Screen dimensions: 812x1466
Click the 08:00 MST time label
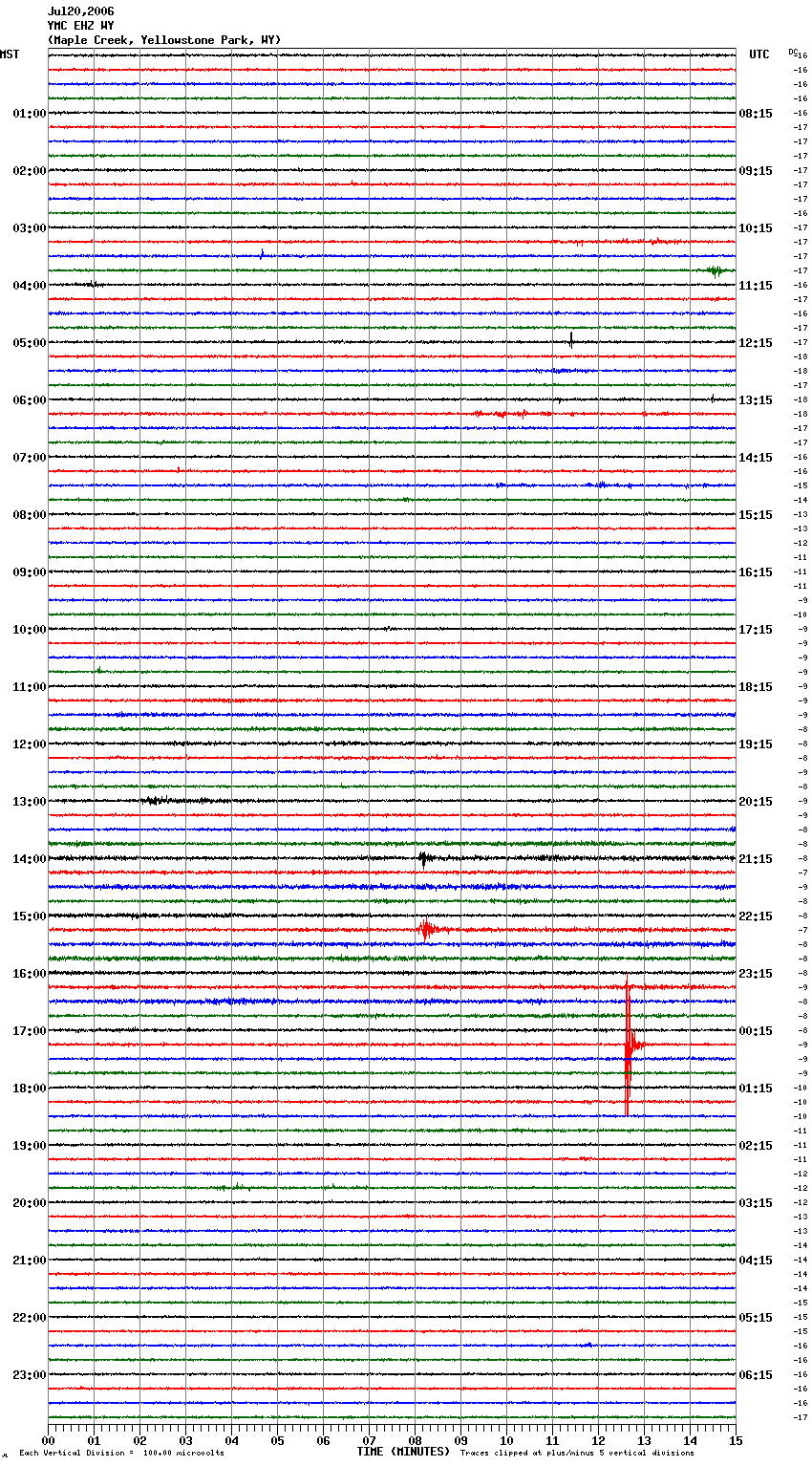[x=30, y=515]
